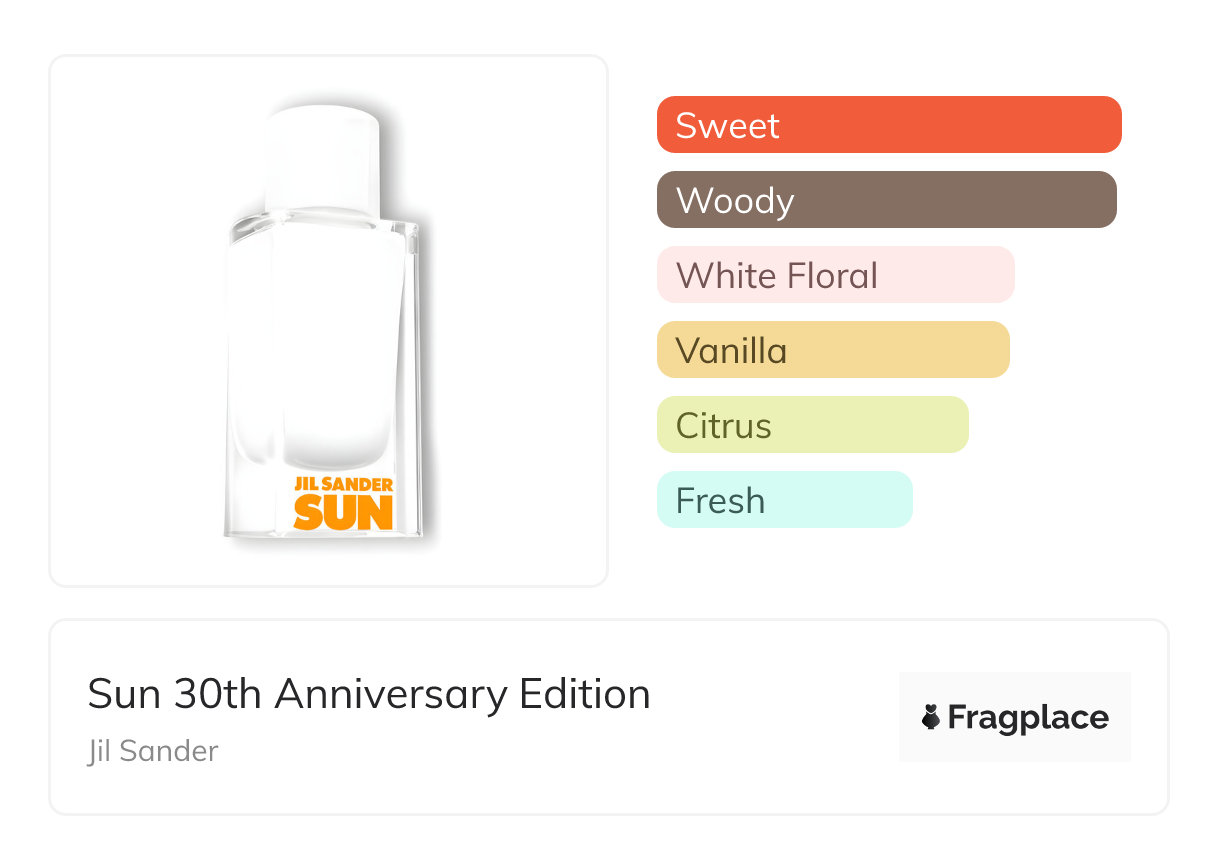The width and height of the screenshot is (1218, 864).
Task: Click the Fragplace perfume bottle icon
Action: pos(932,718)
